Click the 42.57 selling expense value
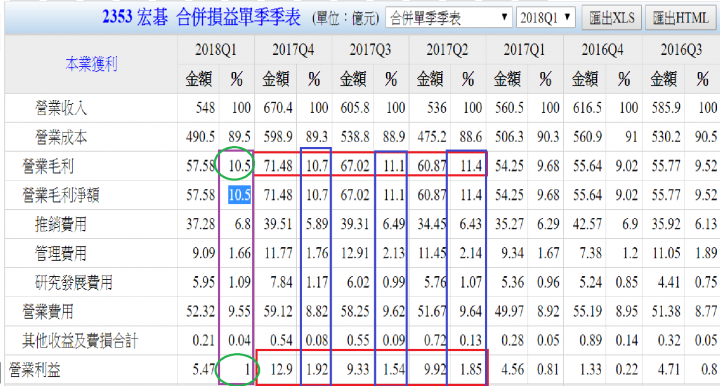 pos(587,224)
